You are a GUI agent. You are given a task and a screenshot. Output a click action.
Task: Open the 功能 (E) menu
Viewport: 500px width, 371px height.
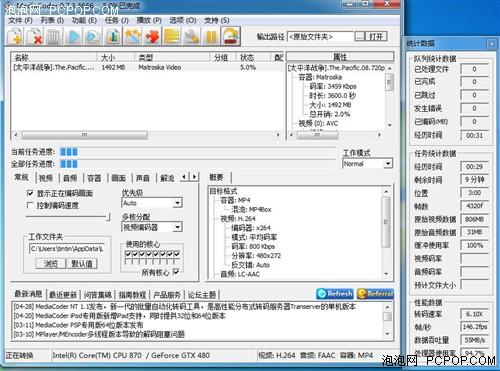[x=84, y=20]
